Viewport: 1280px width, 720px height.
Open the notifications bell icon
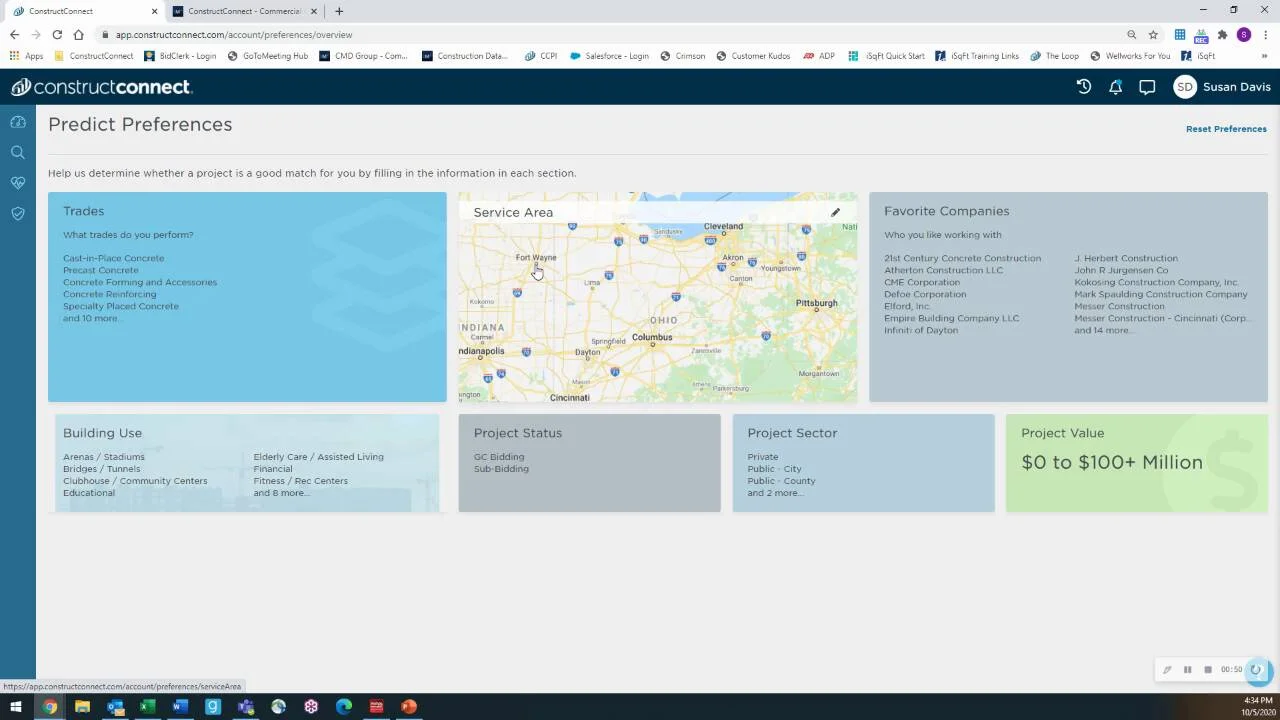[1115, 87]
